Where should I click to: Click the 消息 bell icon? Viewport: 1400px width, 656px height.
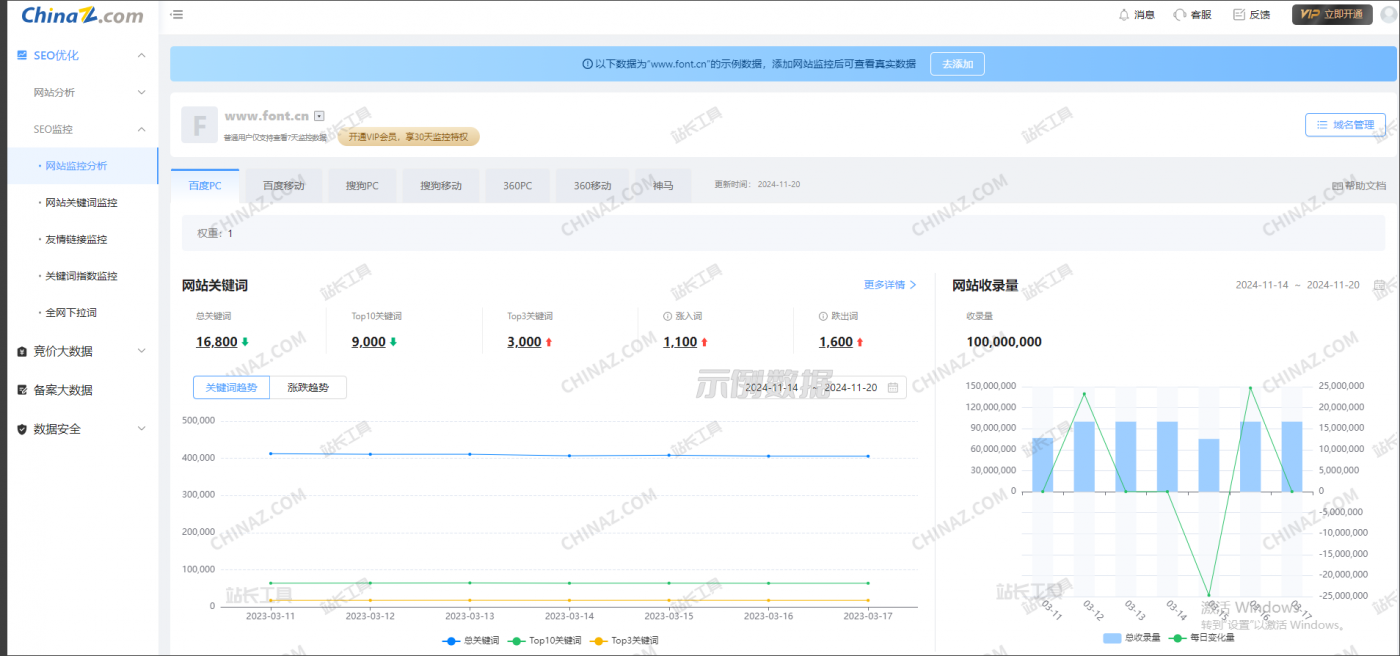pyautogui.click(x=1124, y=15)
